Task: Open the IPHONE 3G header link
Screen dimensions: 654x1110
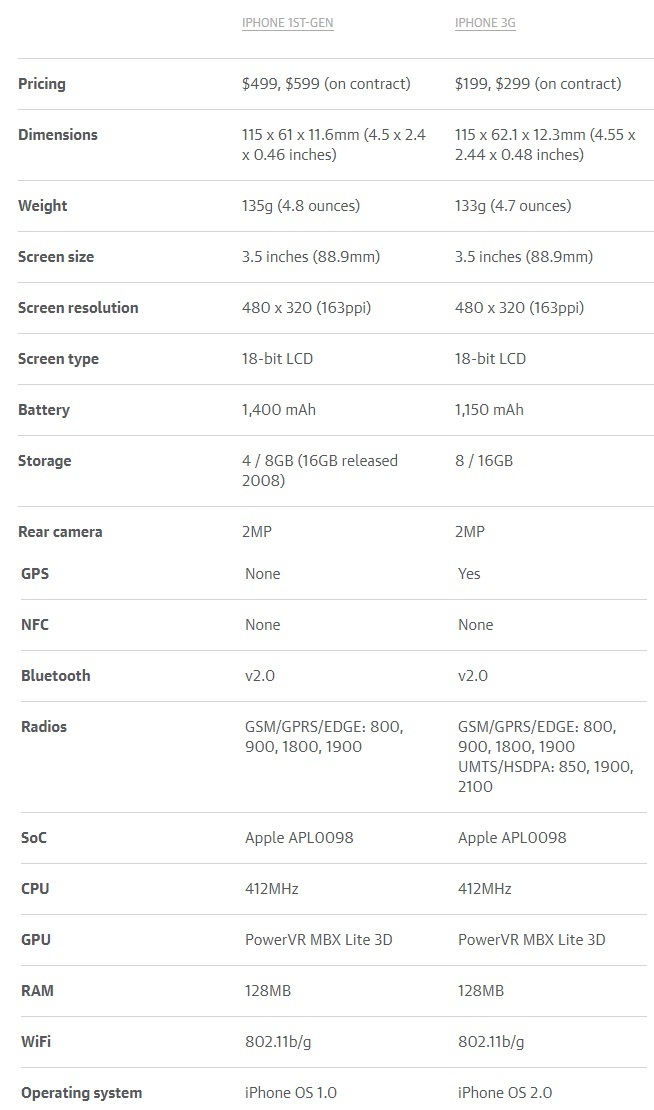Action: pyautogui.click(x=485, y=23)
